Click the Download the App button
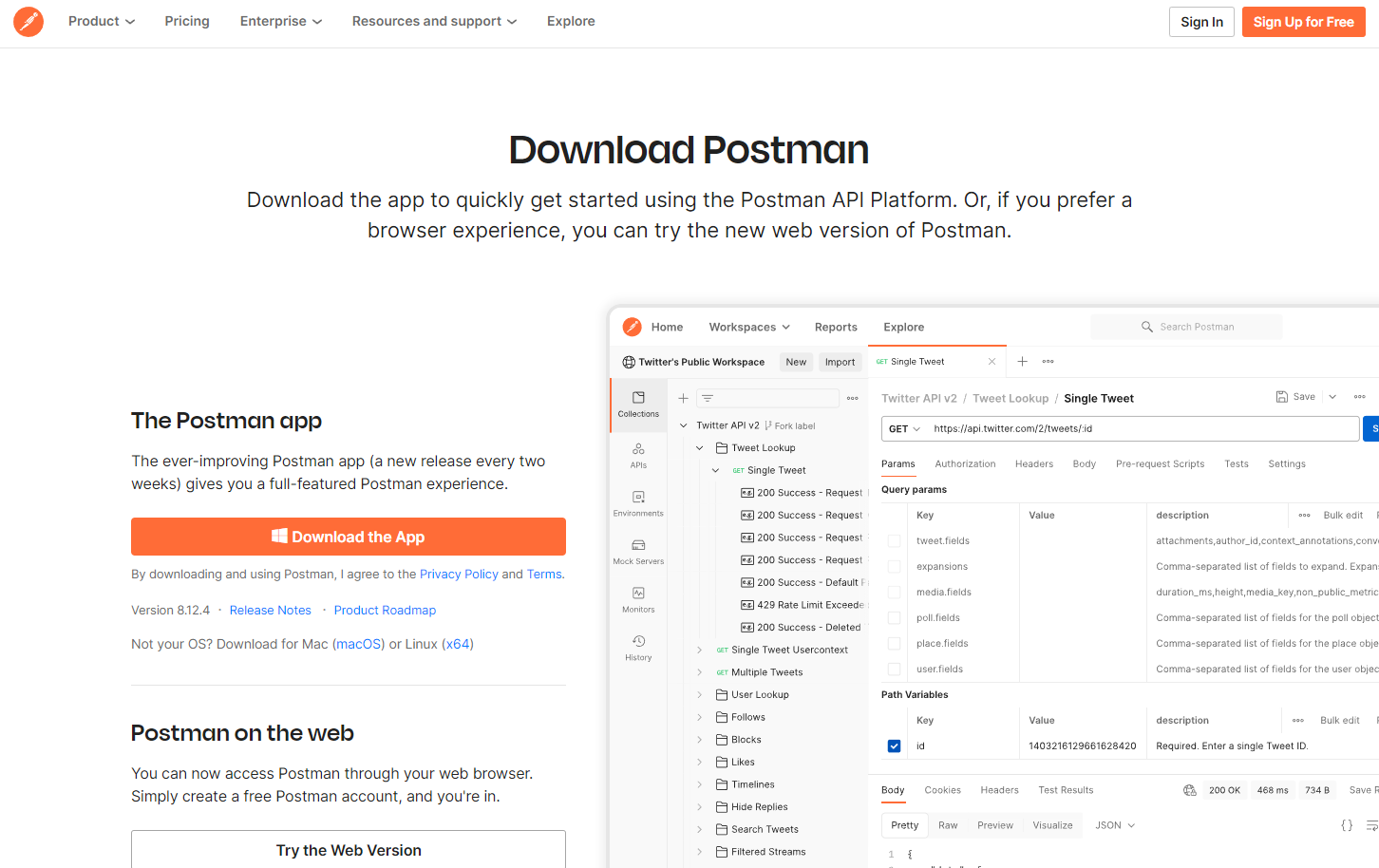 coord(349,537)
